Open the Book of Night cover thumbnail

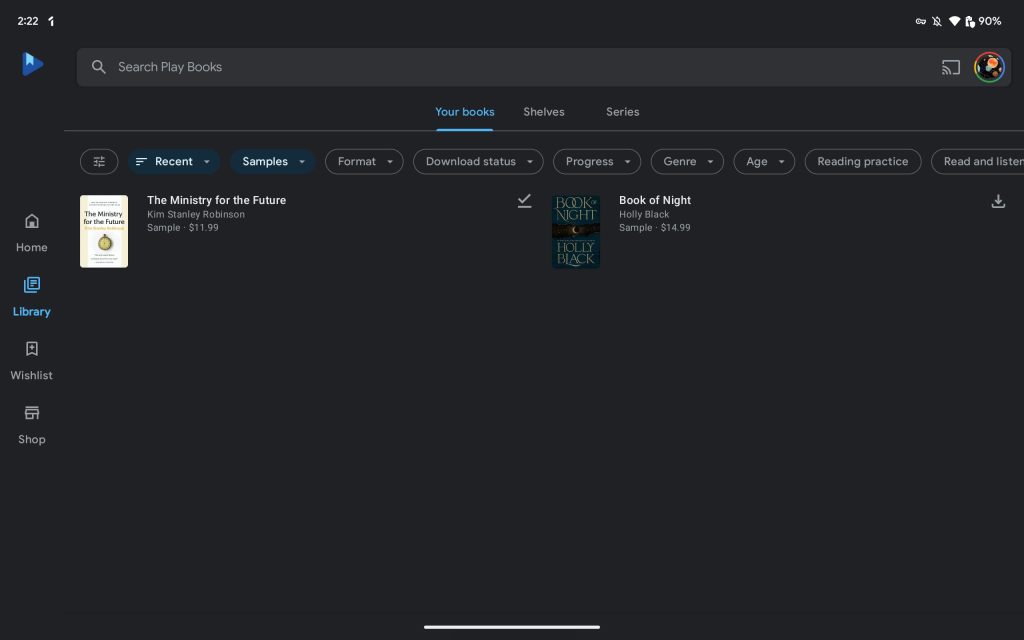[576, 231]
